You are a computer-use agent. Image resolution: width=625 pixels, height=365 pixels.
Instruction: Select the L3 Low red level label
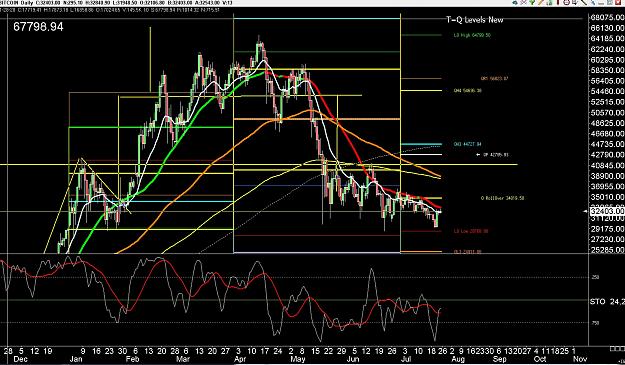(471, 231)
